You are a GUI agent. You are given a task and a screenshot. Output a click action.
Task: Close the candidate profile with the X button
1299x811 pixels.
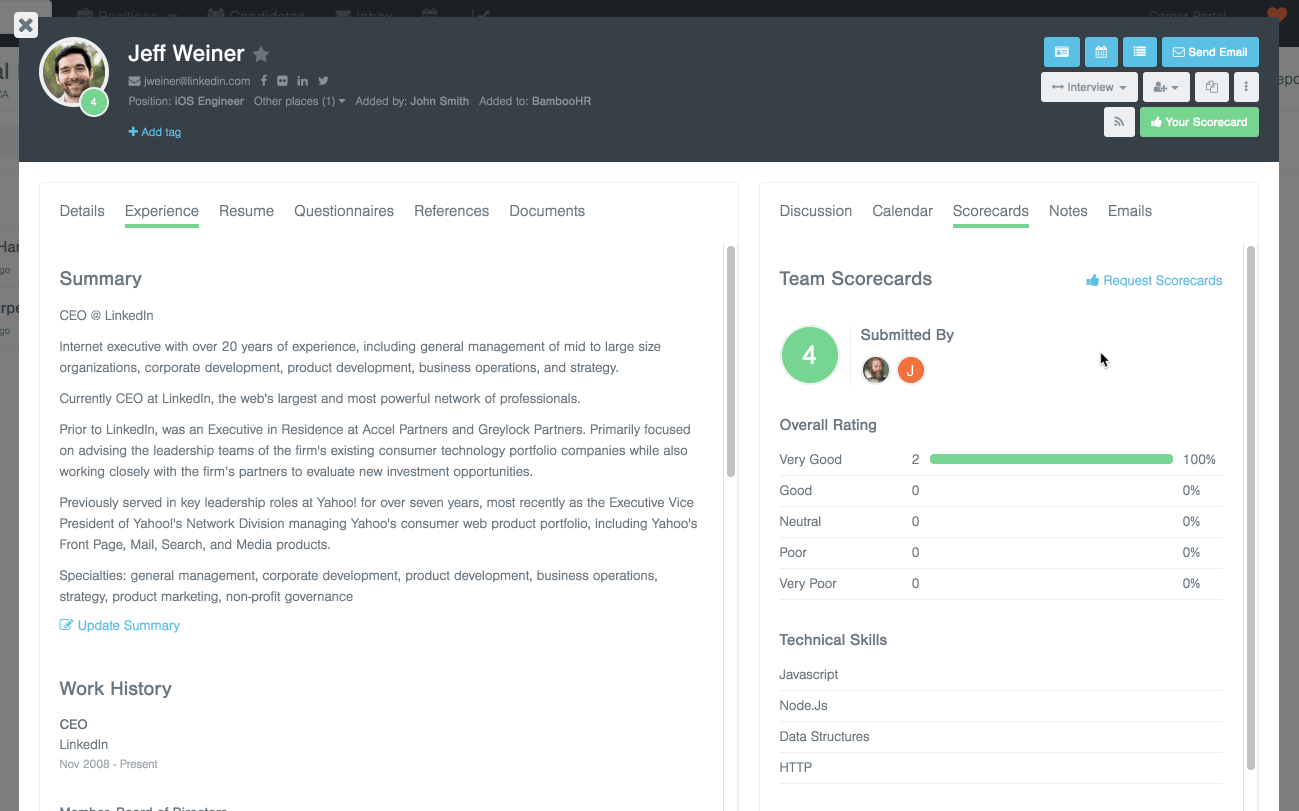(26, 26)
